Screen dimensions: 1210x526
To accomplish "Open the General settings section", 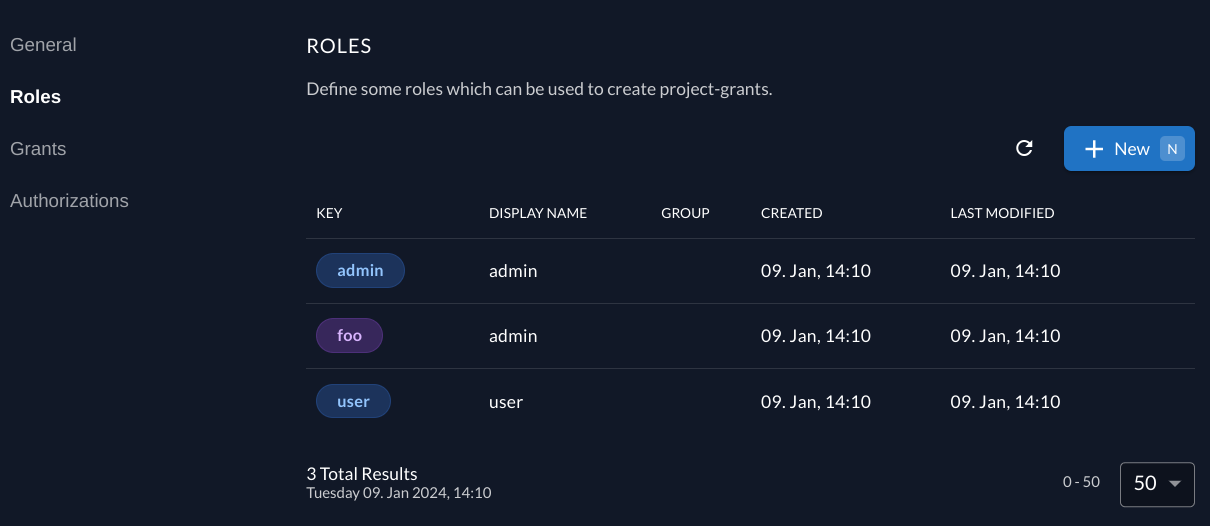I will (43, 45).
